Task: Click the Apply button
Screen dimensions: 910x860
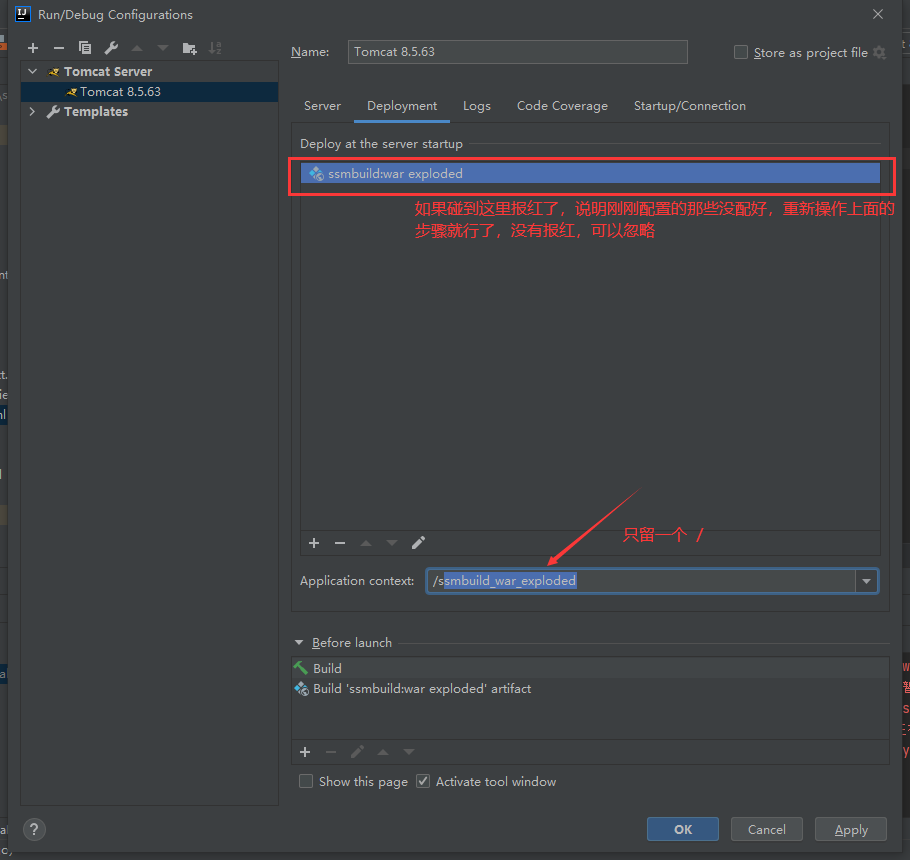Action: pos(850,828)
